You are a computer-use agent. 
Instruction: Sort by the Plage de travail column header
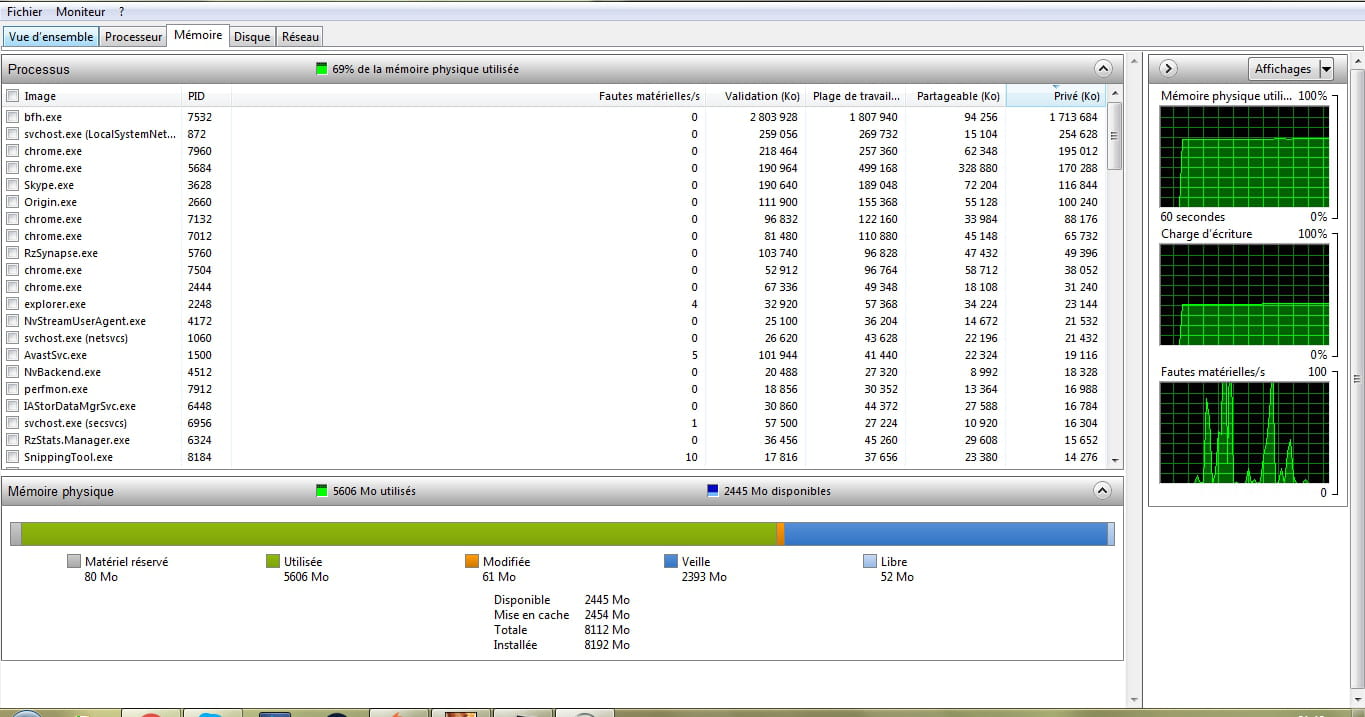856,96
